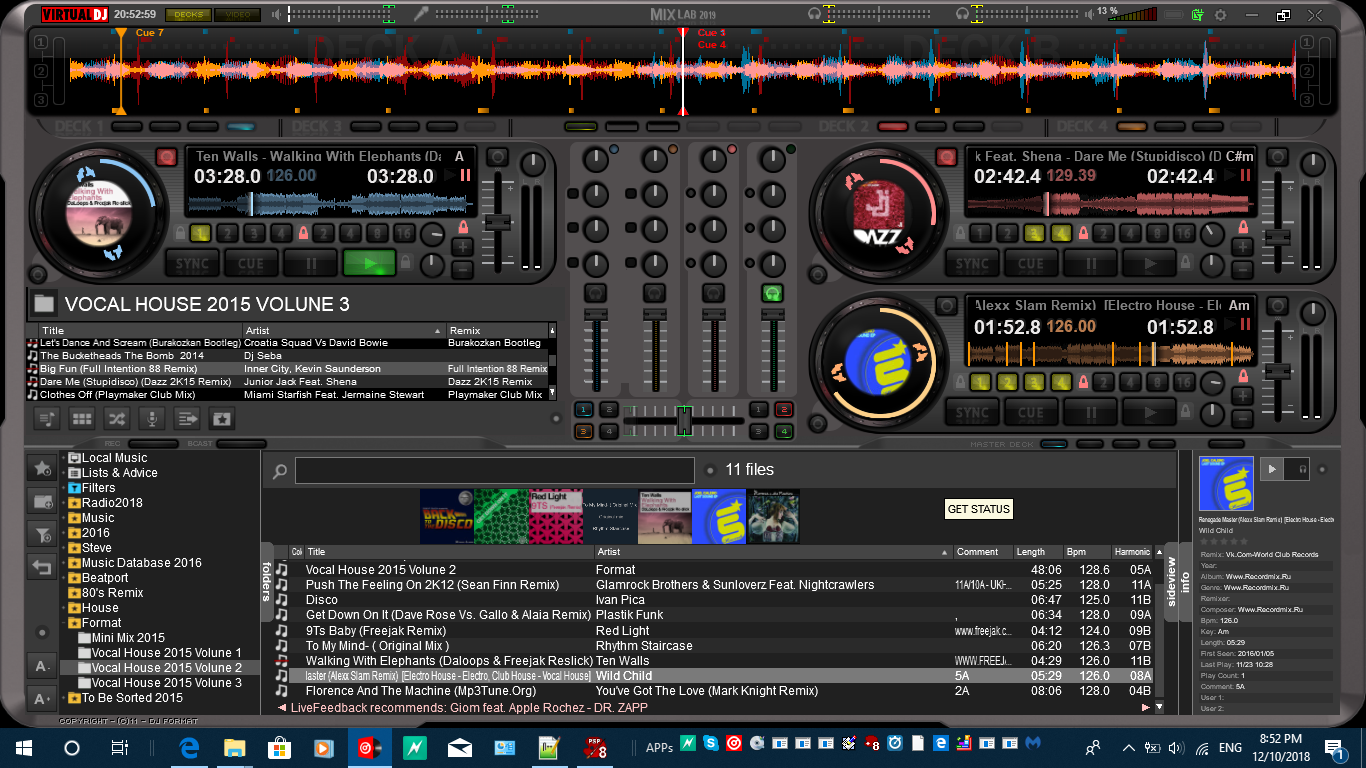Screen dimensions: 1366x768
Task: Trigger hot cue 3 on the Dare Me deck
Action: coord(1036,233)
